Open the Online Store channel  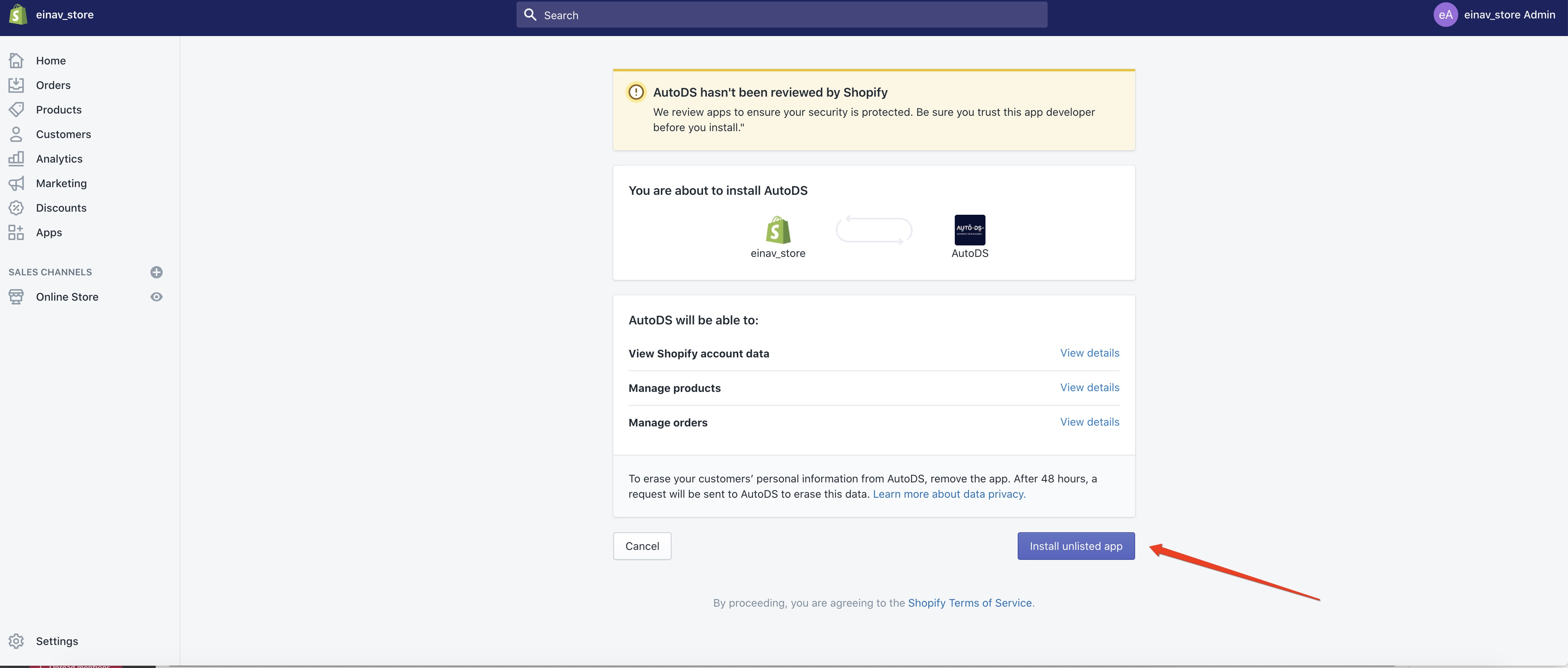(x=68, y=297)
